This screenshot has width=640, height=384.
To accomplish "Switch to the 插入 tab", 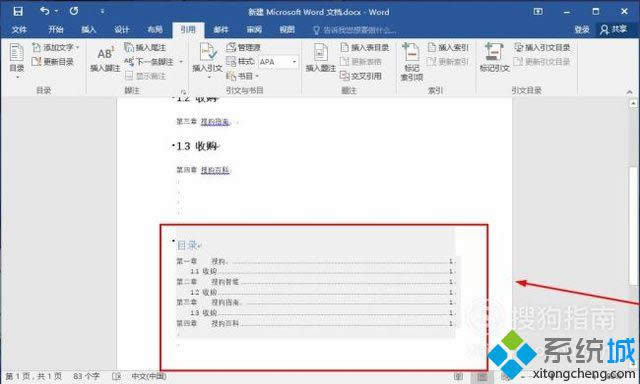I will click(88, 29).
